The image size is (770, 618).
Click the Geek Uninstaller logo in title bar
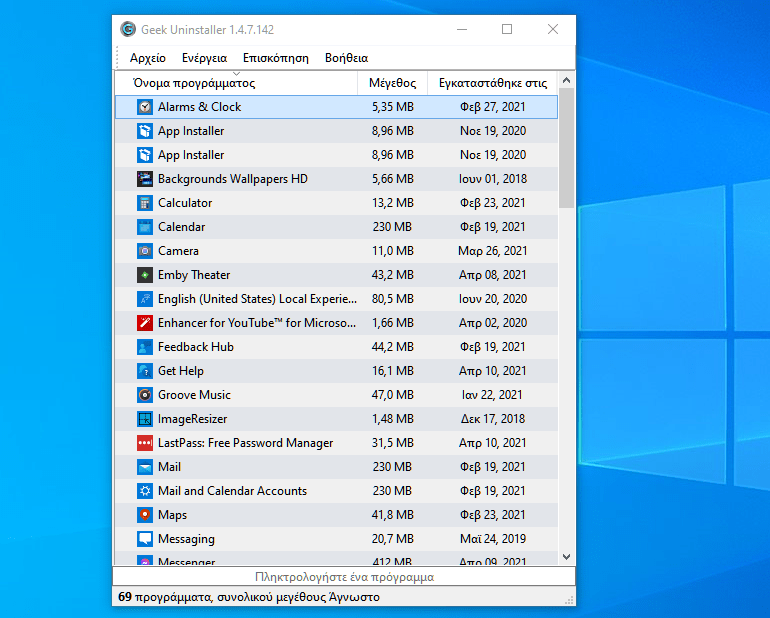click(x=128, y=29)
